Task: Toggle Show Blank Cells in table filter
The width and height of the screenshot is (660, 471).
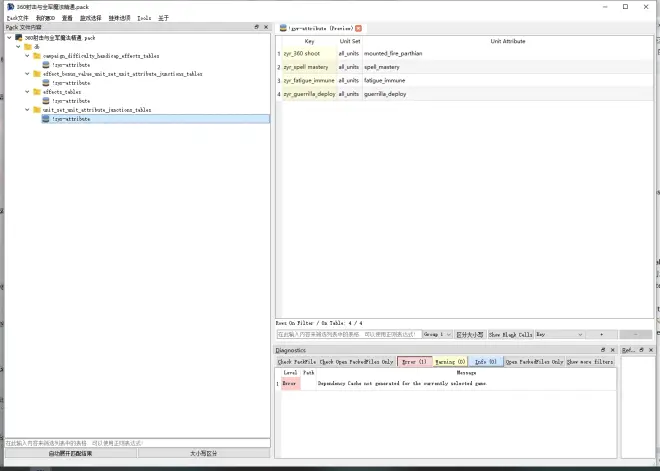Action: (509, 334)
